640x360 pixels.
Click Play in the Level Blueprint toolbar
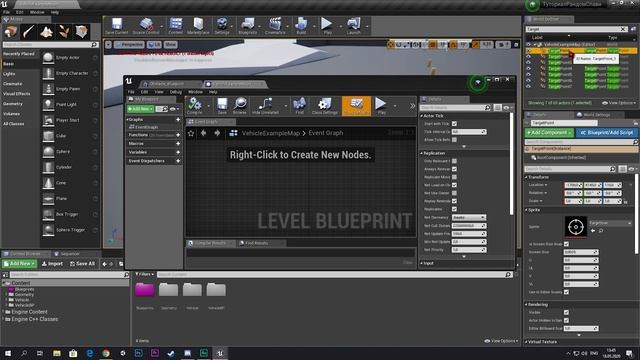click(x=381, y=106)
